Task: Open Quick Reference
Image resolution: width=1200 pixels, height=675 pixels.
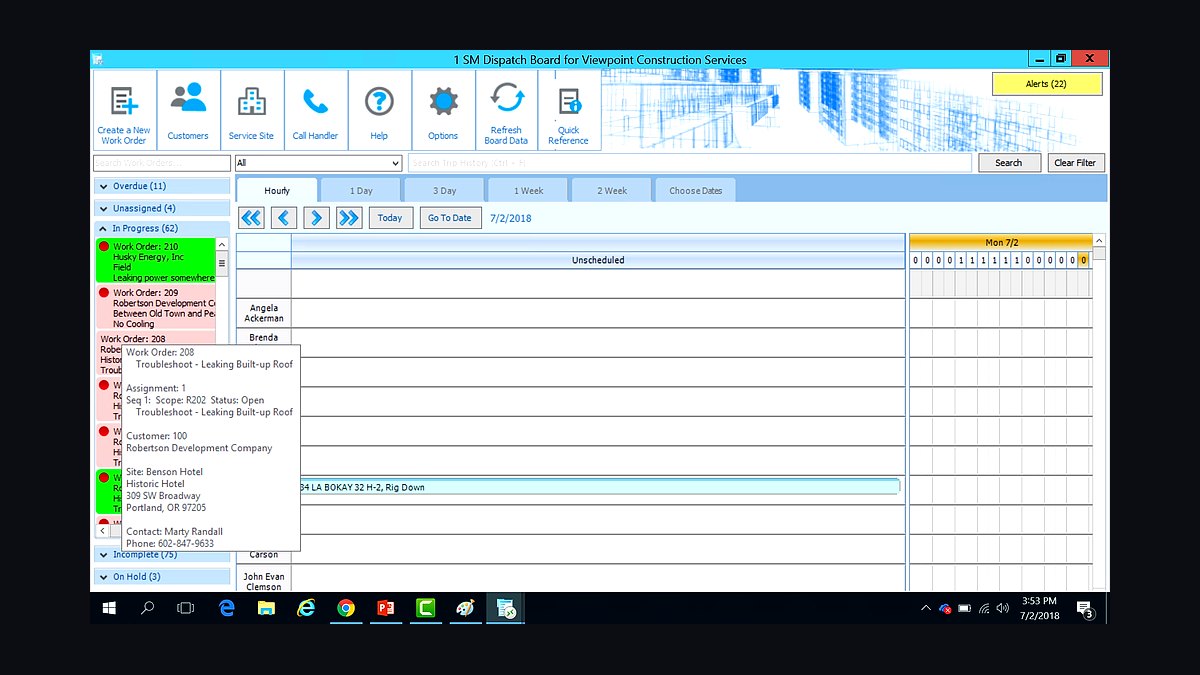Action: click(x=568, y=110)
